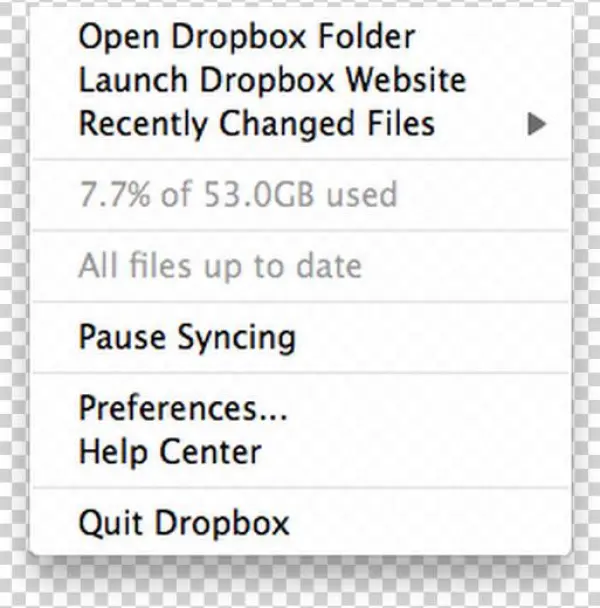Select the Open Dropbox Folder entry

click(246, 38)
